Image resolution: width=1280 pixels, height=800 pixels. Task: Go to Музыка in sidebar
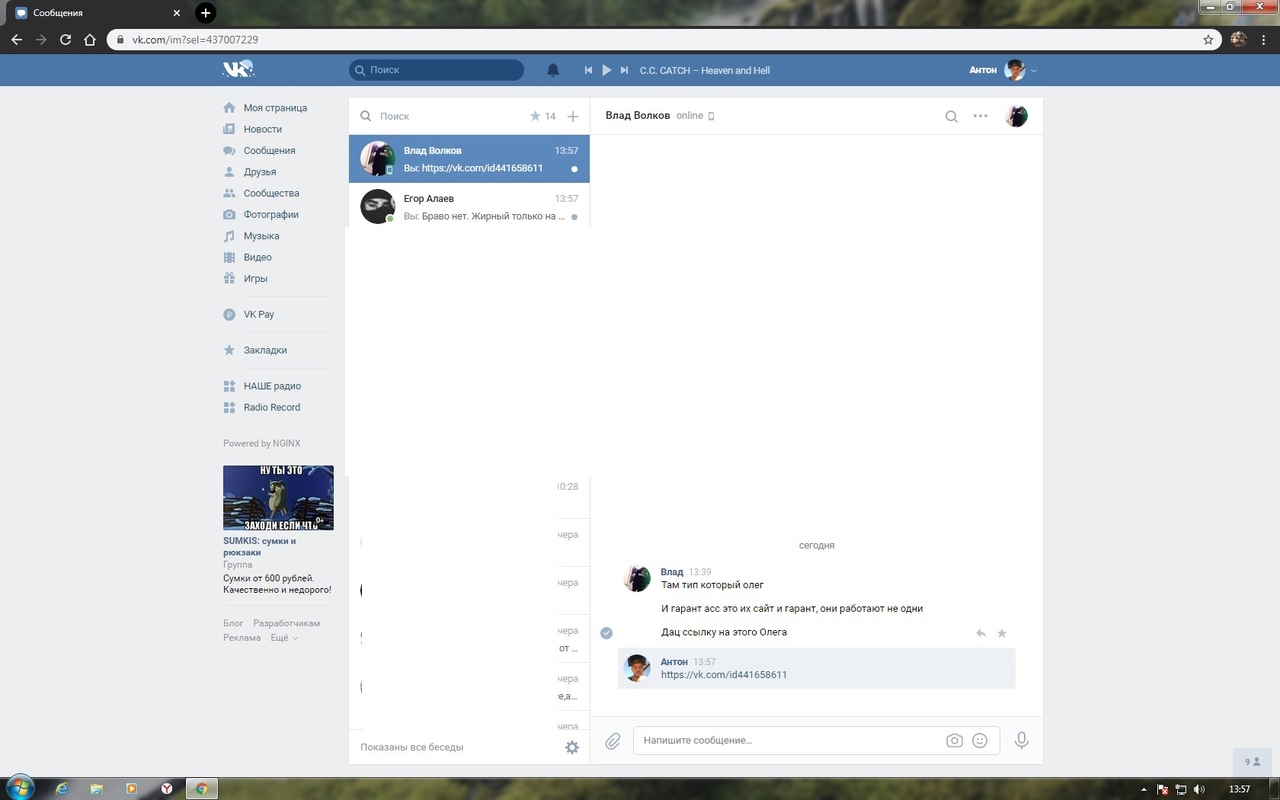(261, 236)
